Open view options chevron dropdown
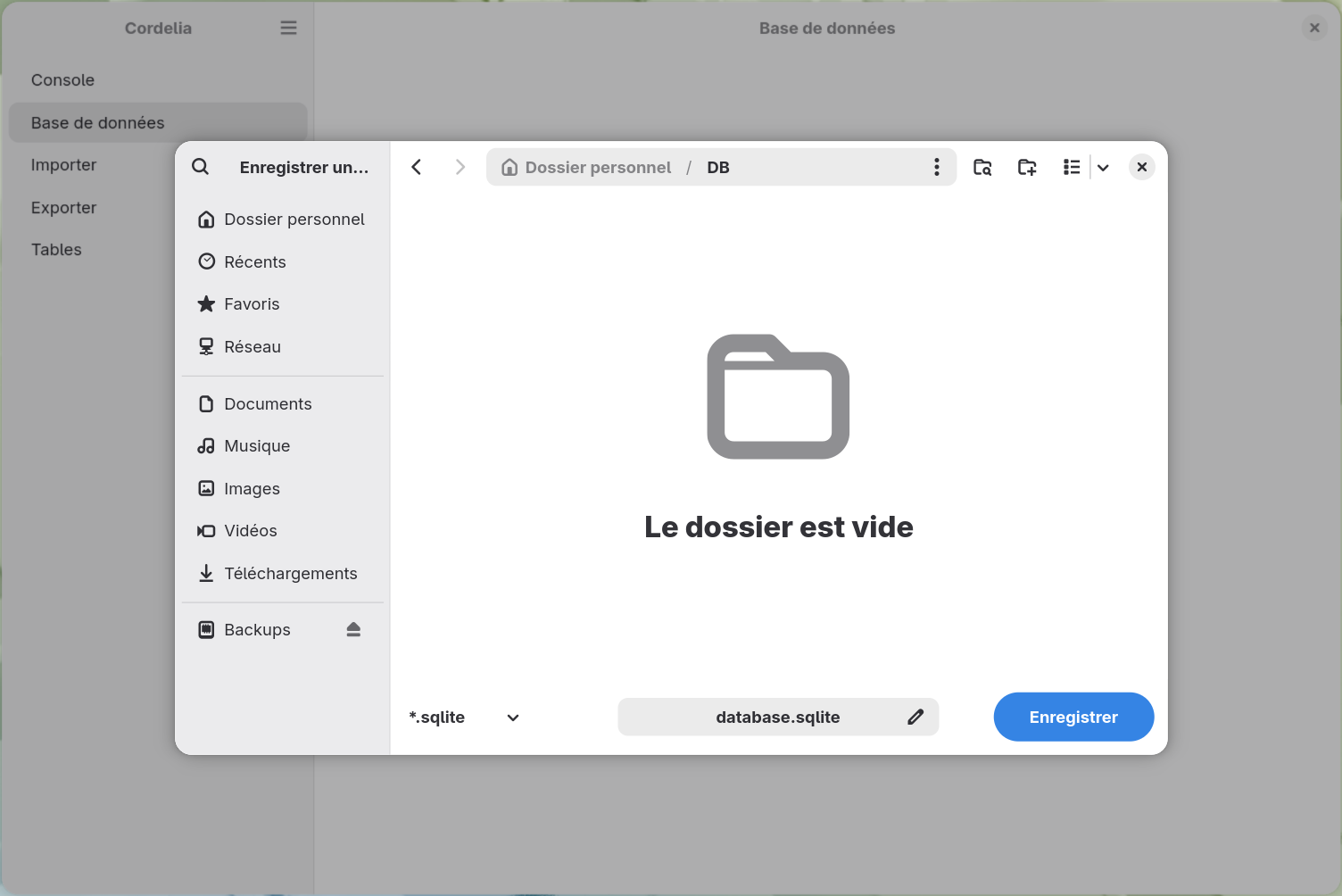 click(1103, 167)
